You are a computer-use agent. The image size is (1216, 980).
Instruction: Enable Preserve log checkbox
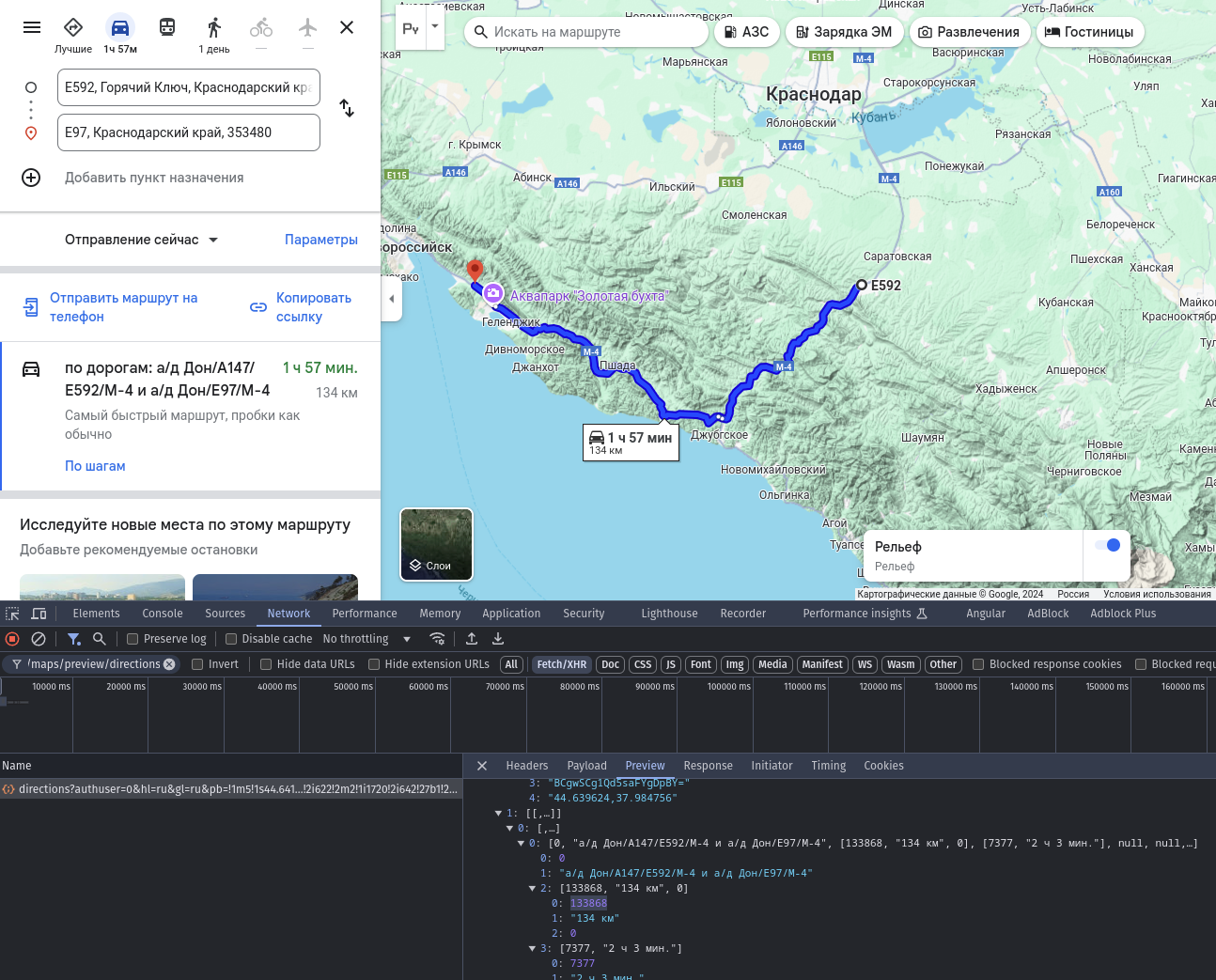(x=133, y=639)
